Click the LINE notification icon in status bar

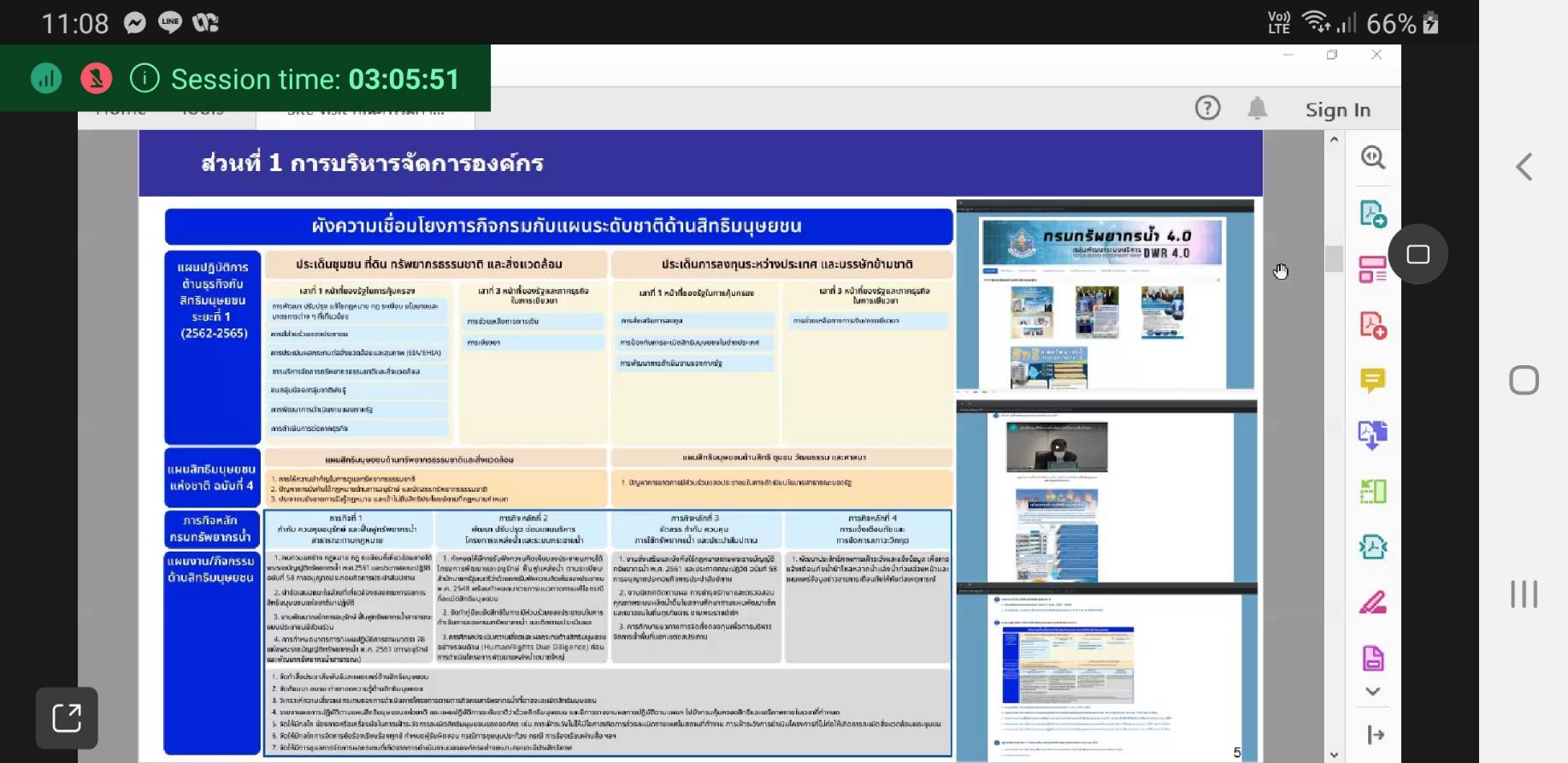coord(169,23)
